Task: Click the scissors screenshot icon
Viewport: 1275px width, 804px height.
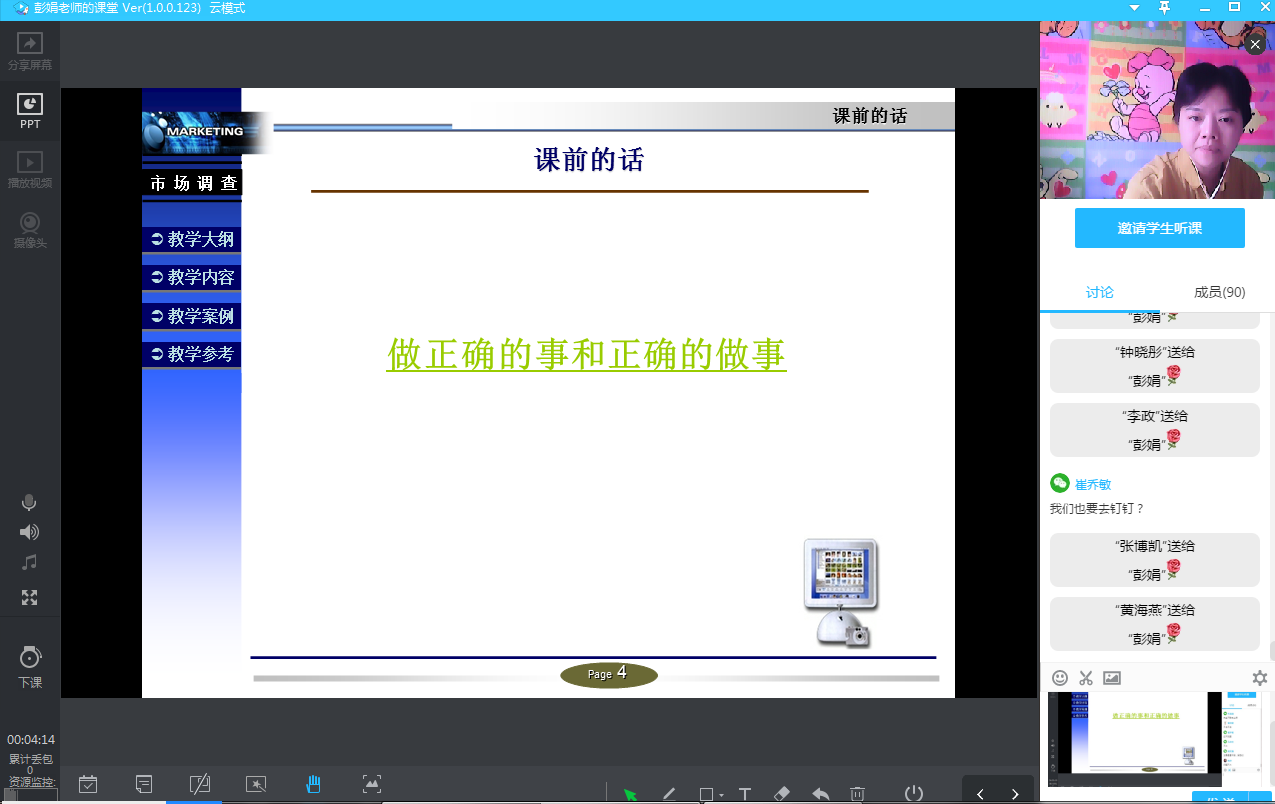Action: pos(1086,678)
